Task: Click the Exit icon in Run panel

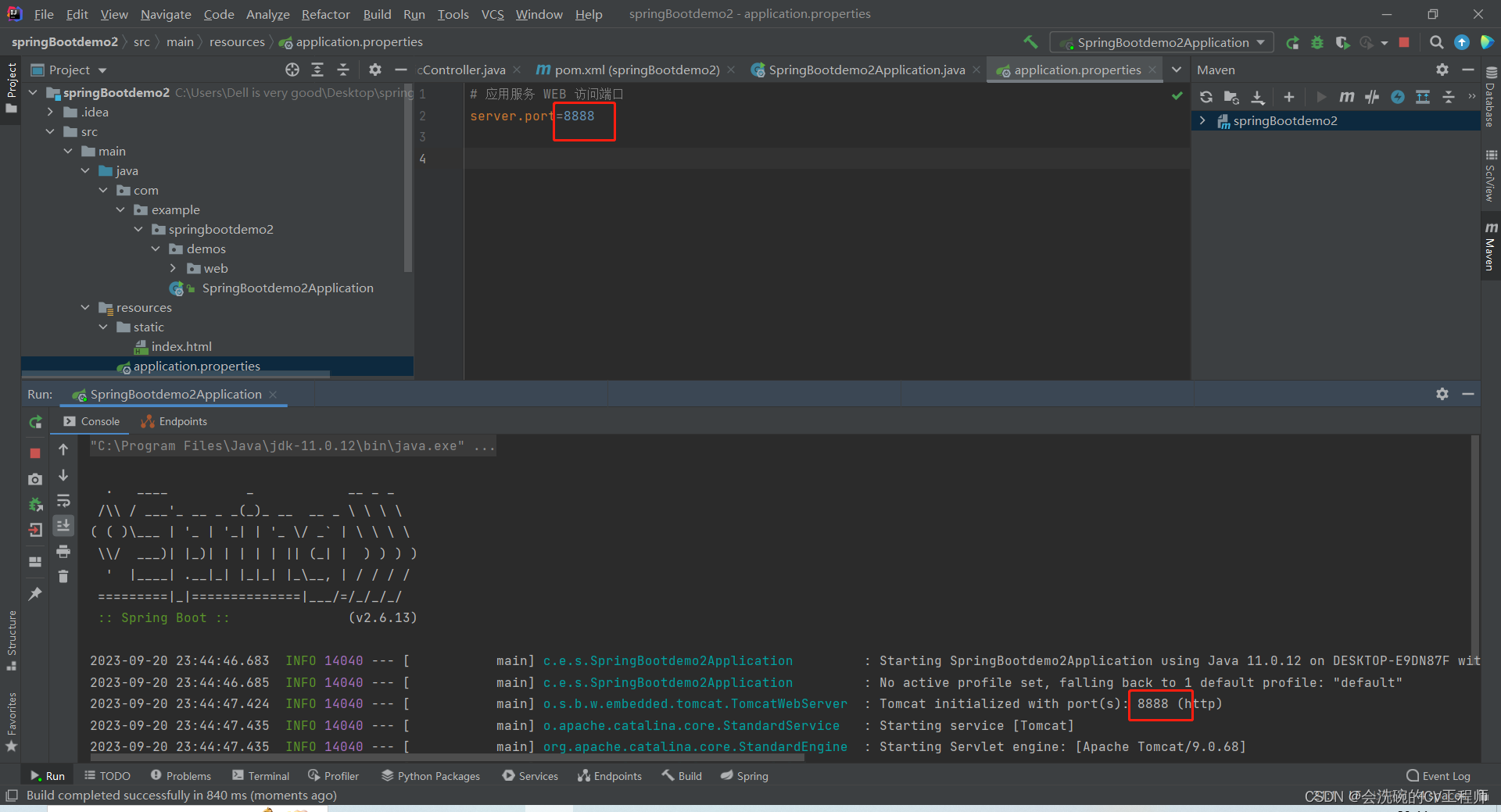Action: (35, 531)
